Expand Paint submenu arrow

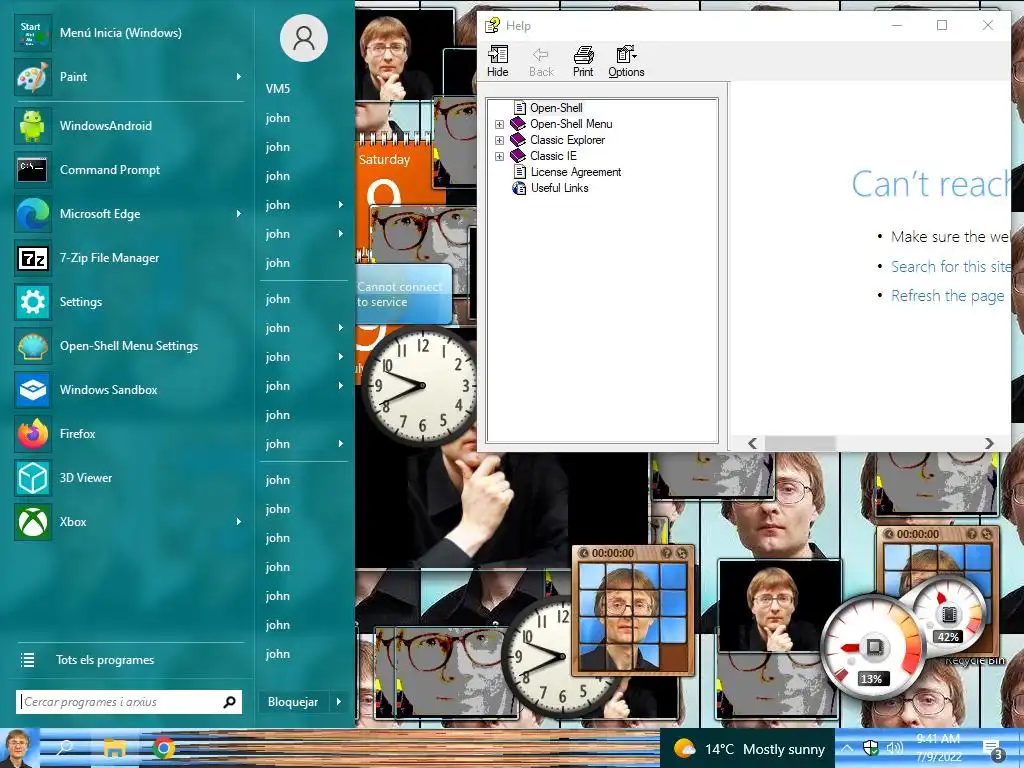(239, 77)
